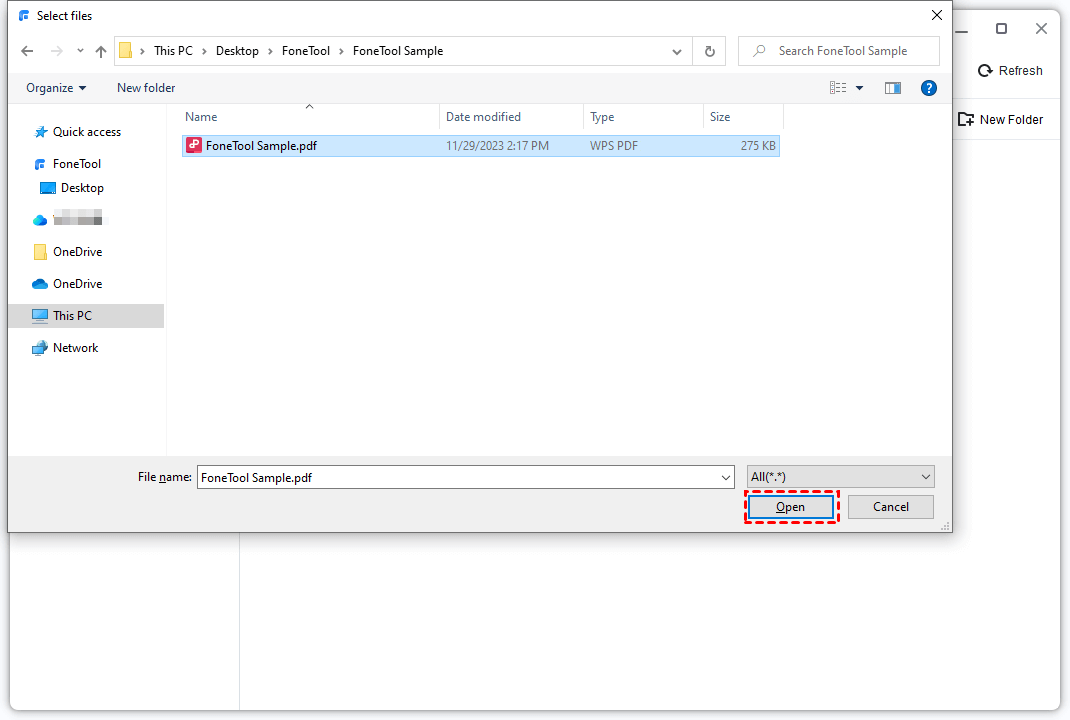This screenshot has height=720, width=1070.
Task: Click the FoneTool app Refresh button
Action: 1009,71
